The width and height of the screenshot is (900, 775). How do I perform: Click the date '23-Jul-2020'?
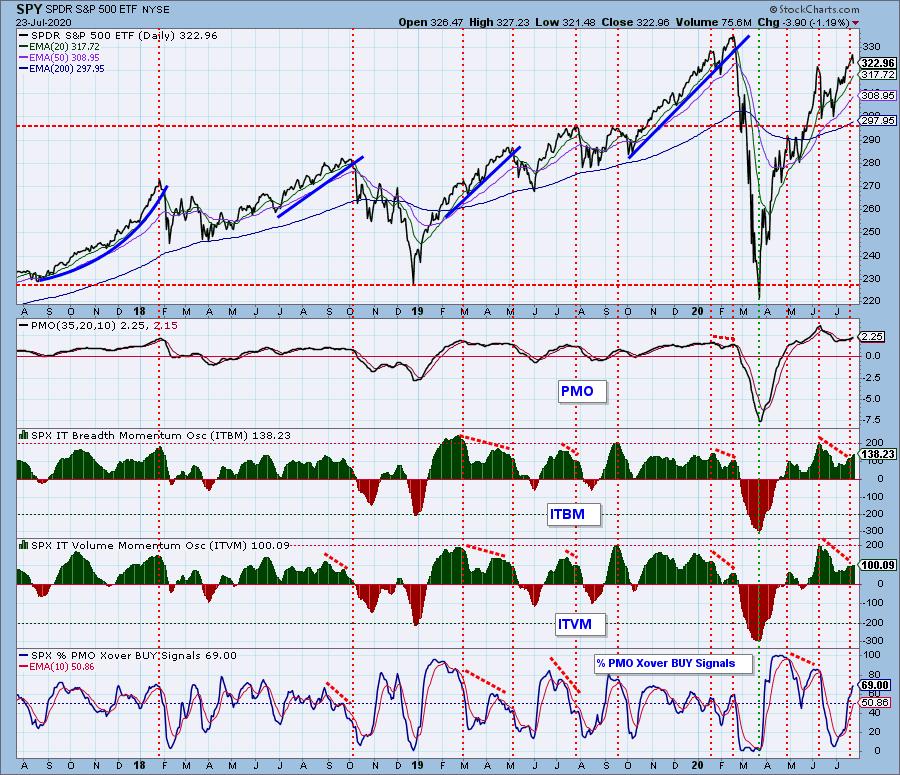[44, 22]
